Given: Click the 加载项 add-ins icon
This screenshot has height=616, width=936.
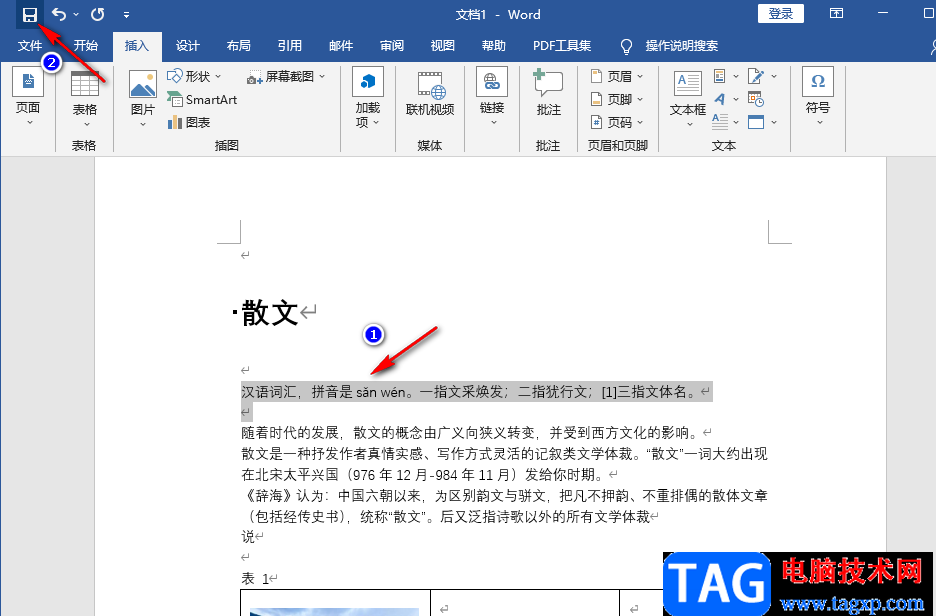Looking at the screenshot, I should point(368,82).
